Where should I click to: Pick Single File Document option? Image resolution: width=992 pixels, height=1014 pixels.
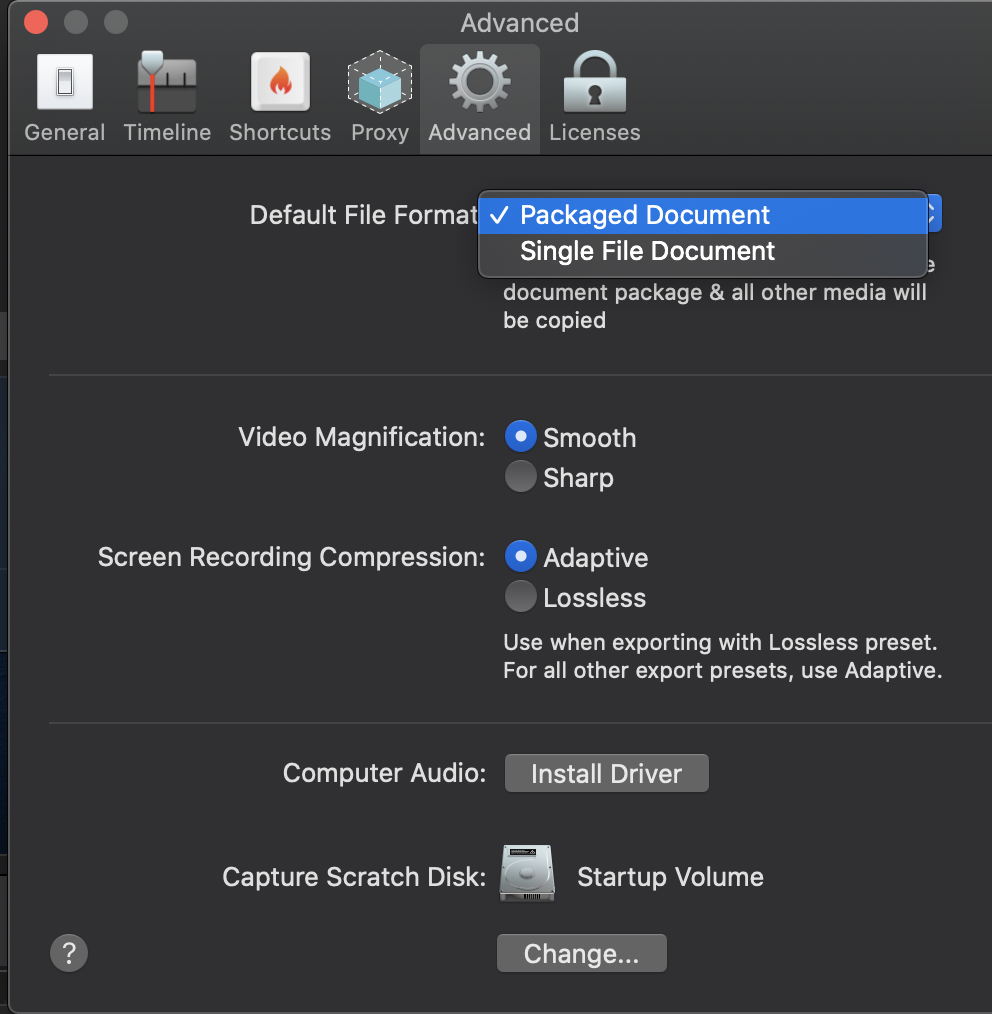tap(647, 251)
